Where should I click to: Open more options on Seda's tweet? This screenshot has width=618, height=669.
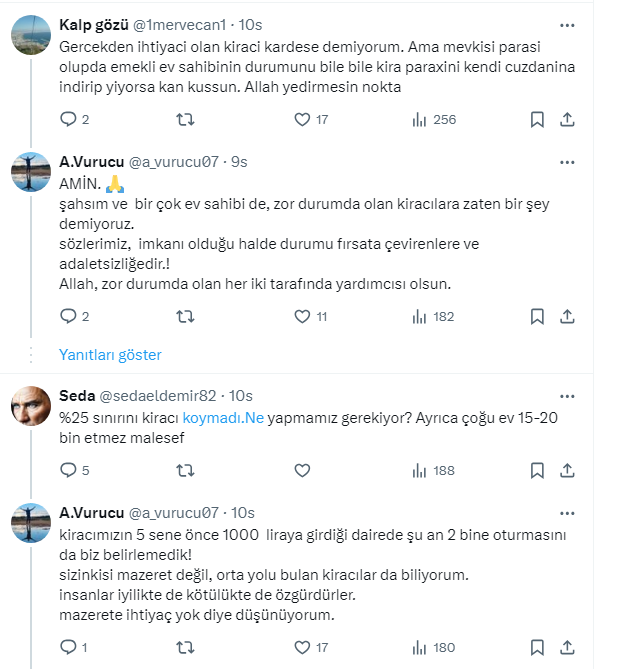pyautogui.click(x=567, y=396)
